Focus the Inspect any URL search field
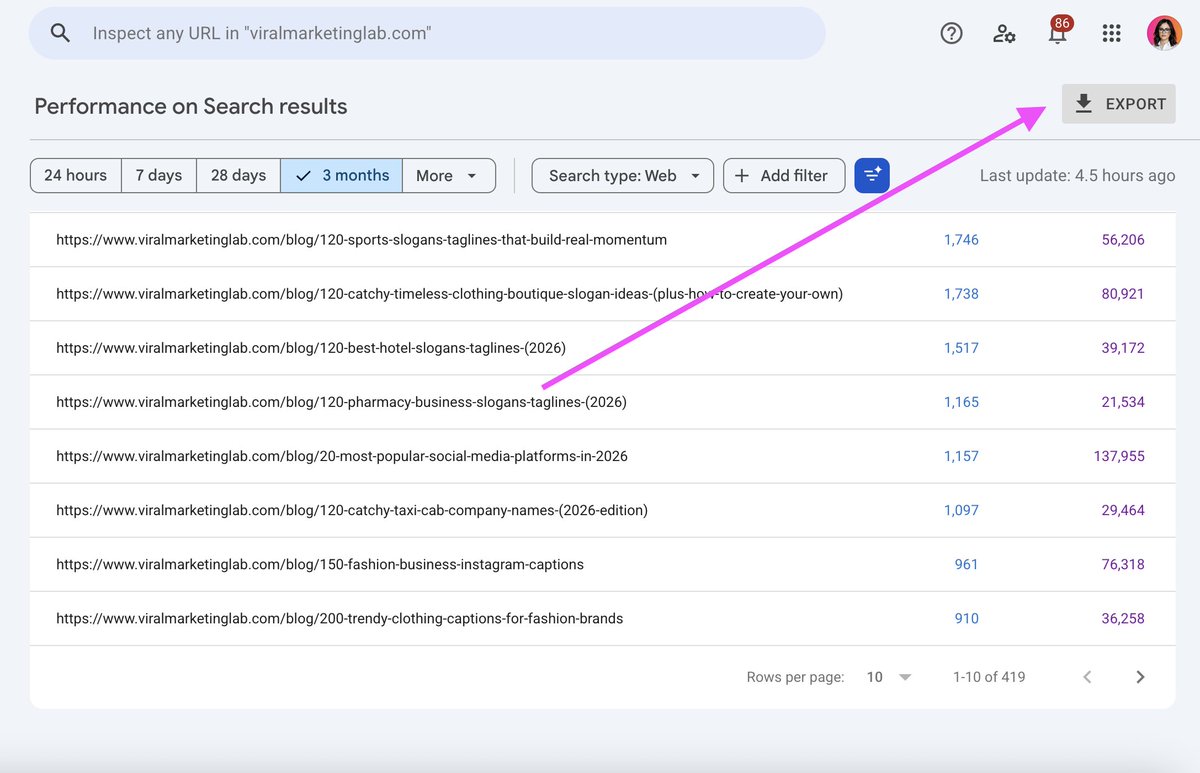The image size is (1200, 773). [x=427, y=33]
